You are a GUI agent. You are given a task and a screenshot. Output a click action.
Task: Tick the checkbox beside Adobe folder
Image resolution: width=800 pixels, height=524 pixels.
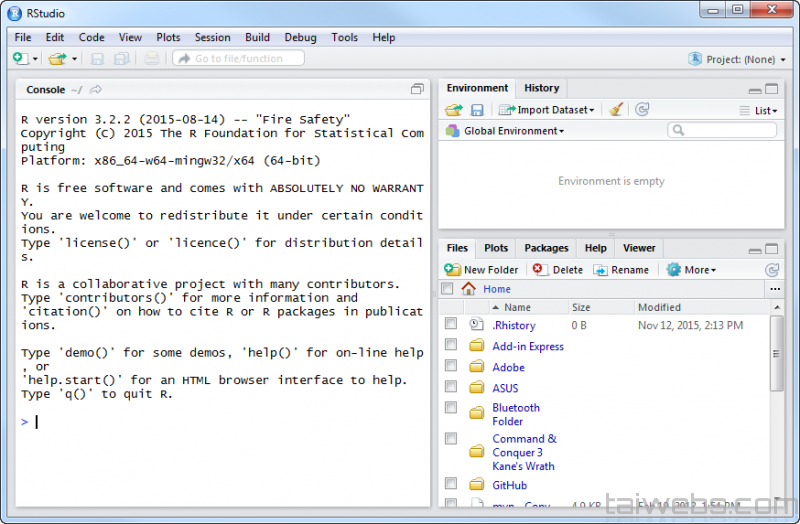451,366
